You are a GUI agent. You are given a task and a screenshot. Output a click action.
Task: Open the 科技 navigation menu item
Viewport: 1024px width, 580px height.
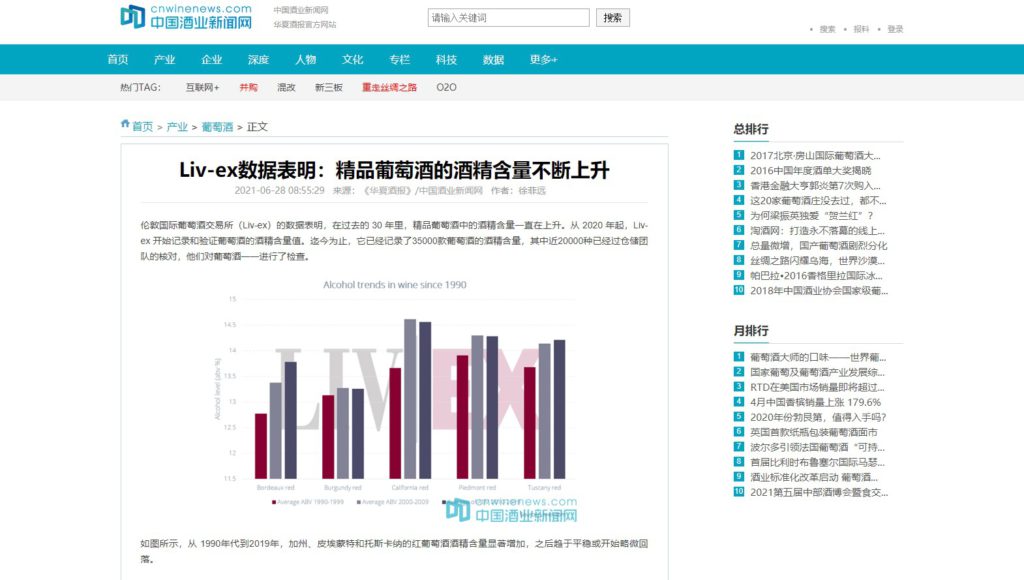point(447,59)
